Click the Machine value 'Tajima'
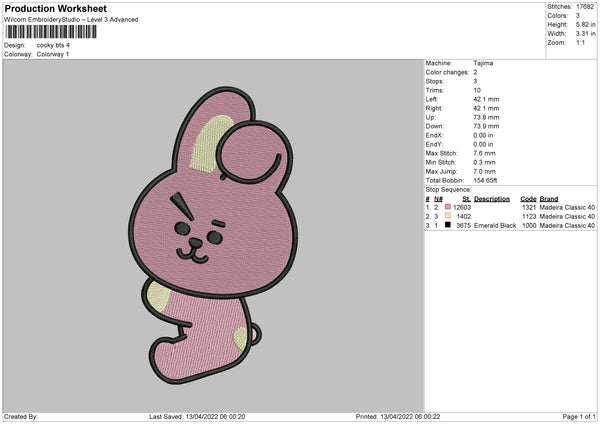Viewport: 600px width, 424px height. coord(483,63)
